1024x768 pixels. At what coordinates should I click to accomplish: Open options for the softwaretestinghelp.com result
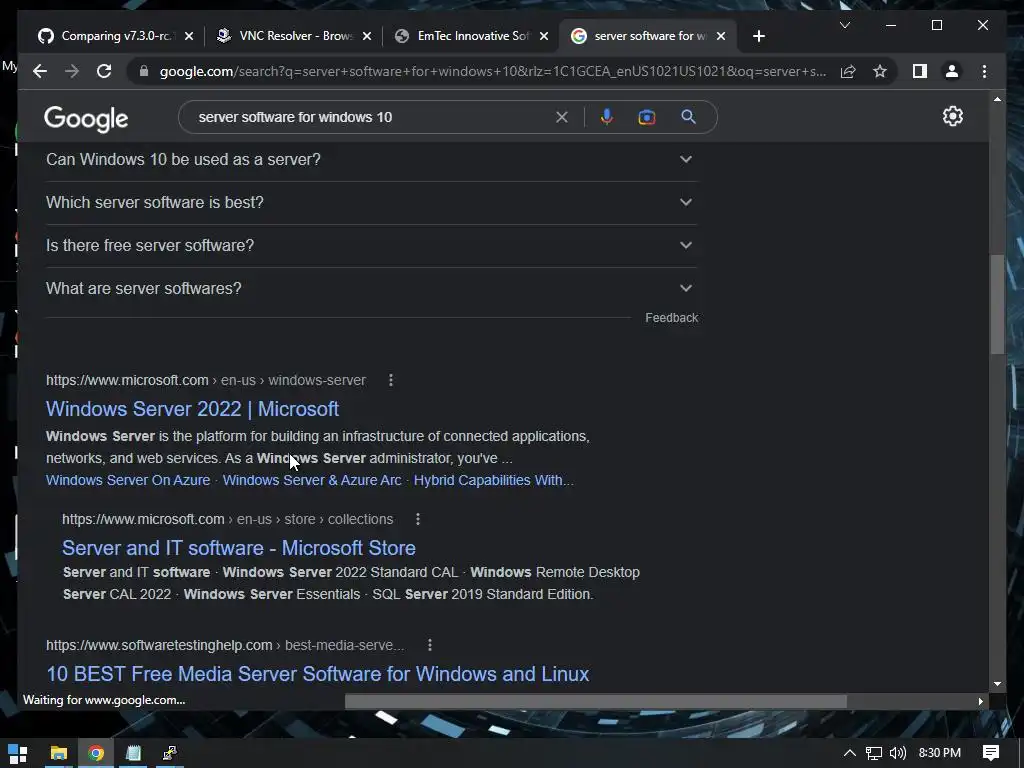[430, 645]
